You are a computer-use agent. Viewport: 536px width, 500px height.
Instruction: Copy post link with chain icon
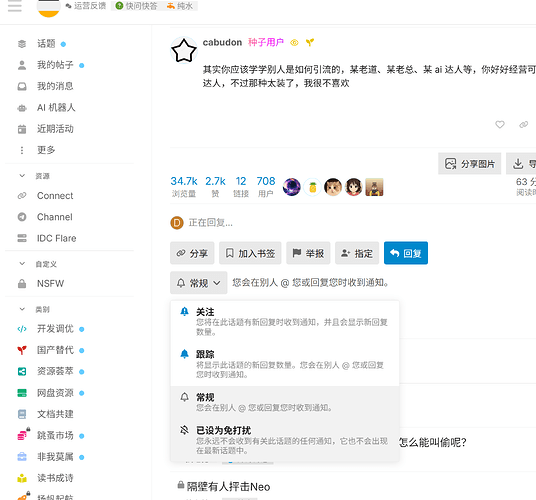(523, 125)
